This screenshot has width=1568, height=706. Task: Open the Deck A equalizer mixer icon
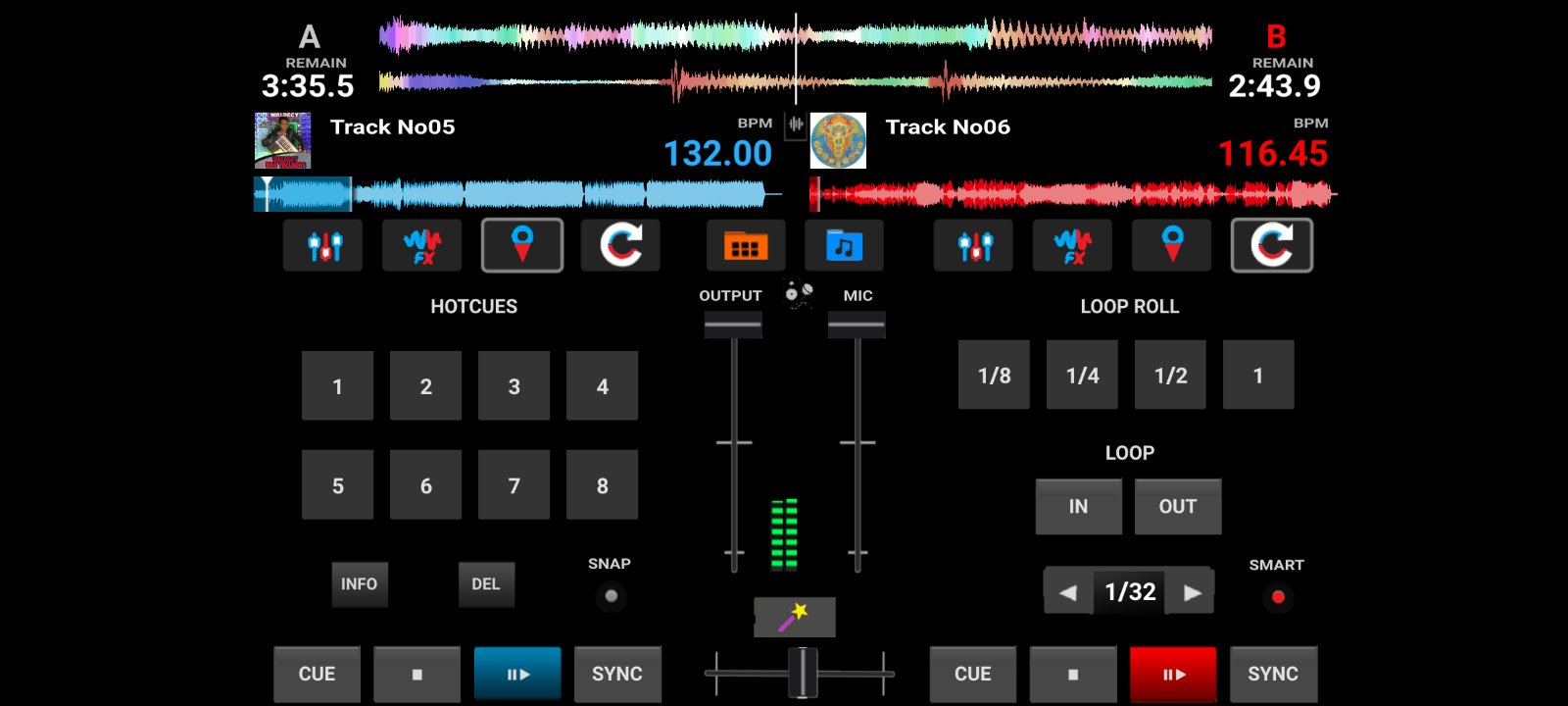(x=322, y=245)
